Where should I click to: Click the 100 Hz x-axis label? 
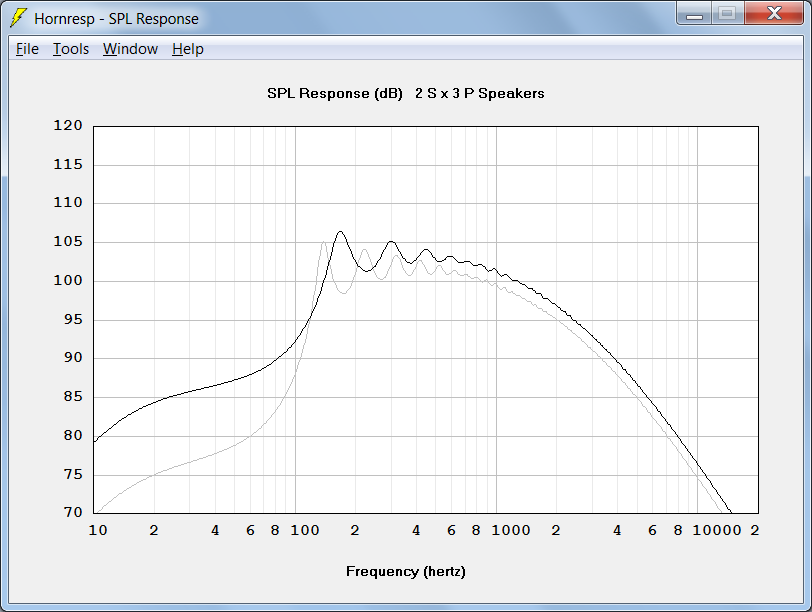(x=304, y=530)
